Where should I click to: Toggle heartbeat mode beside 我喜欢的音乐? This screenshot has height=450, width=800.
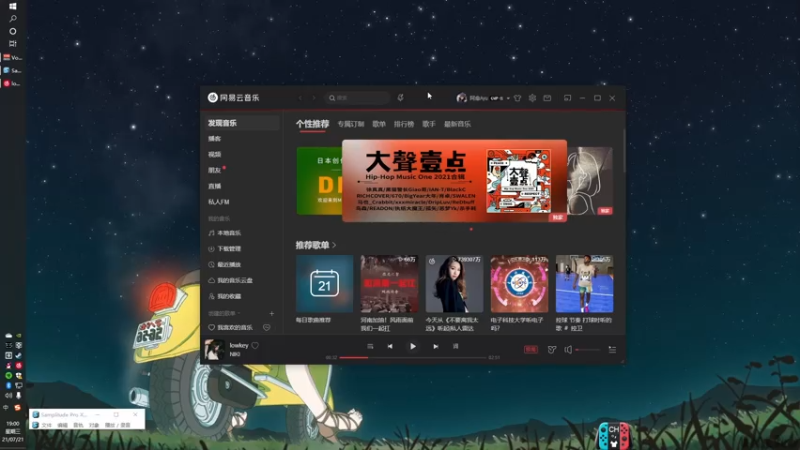click(x=266, y=328)
